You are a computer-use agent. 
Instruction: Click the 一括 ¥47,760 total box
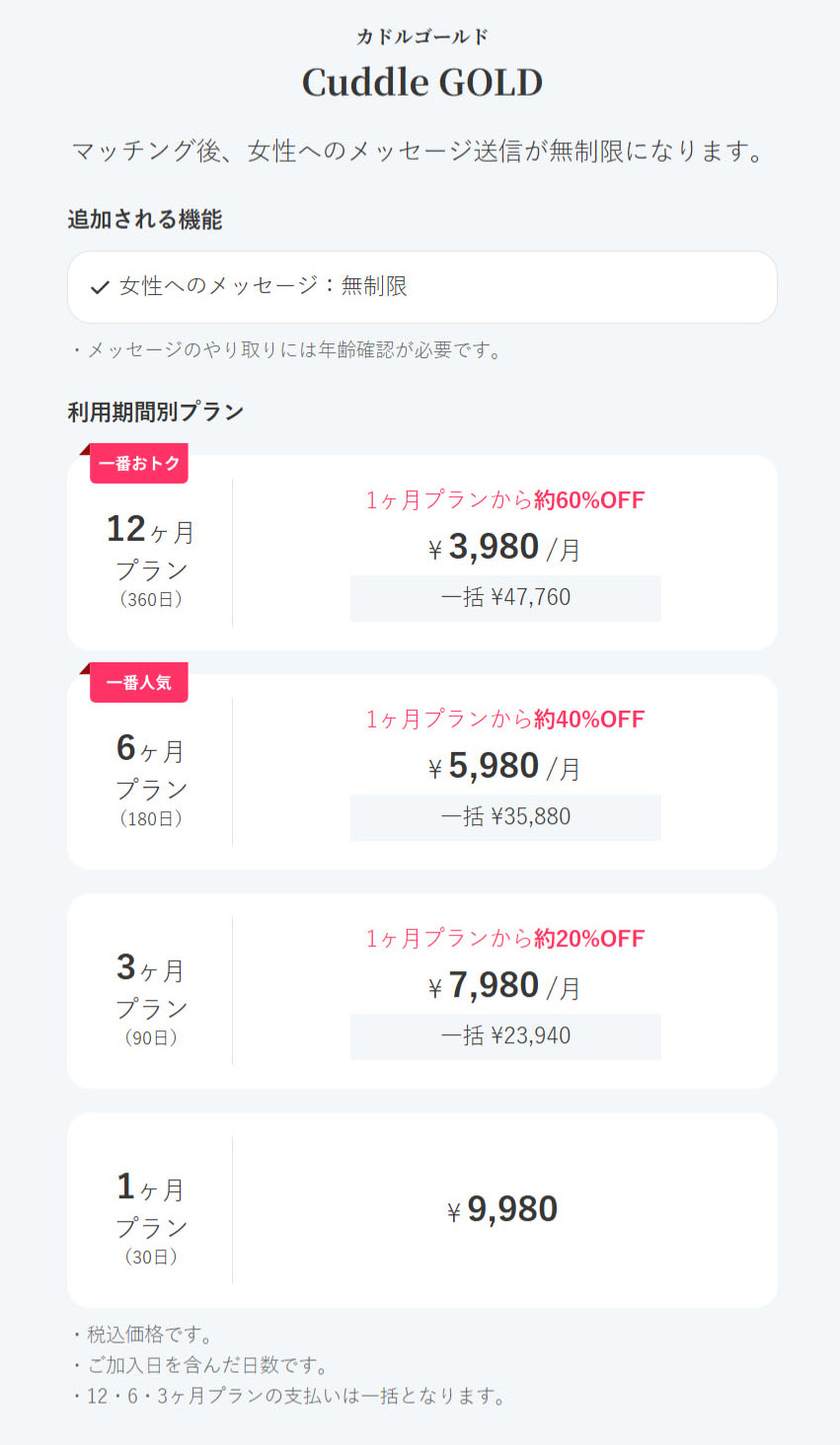(x=505, y=598)
